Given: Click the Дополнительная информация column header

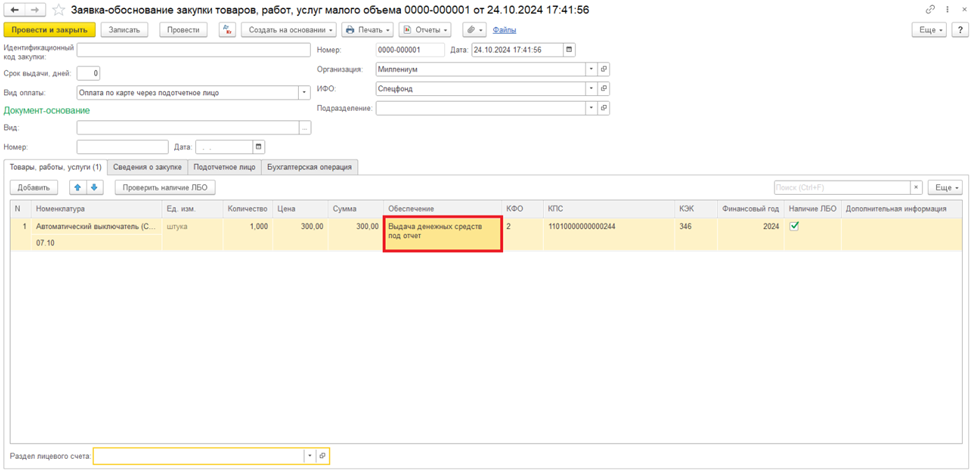Looking at the screenshot, I should pos(902,209).
